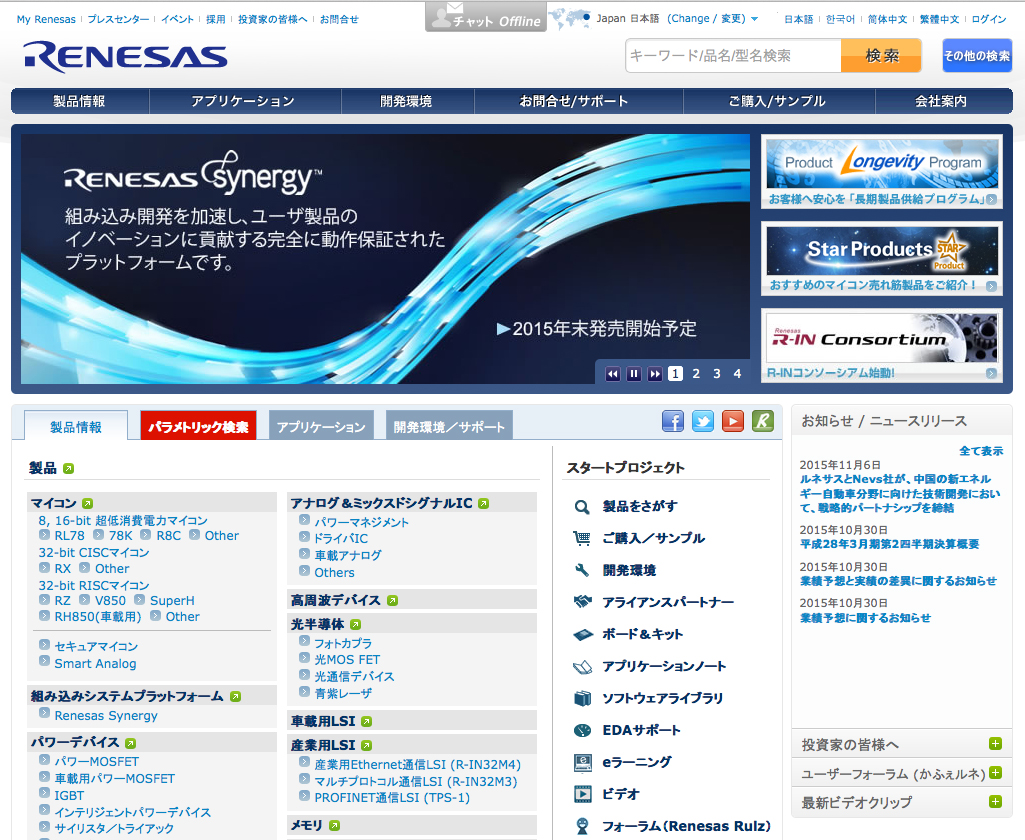Screen dimensions: 1025x840
Task: Open the RL78 product link
Action: click(69, 535)
